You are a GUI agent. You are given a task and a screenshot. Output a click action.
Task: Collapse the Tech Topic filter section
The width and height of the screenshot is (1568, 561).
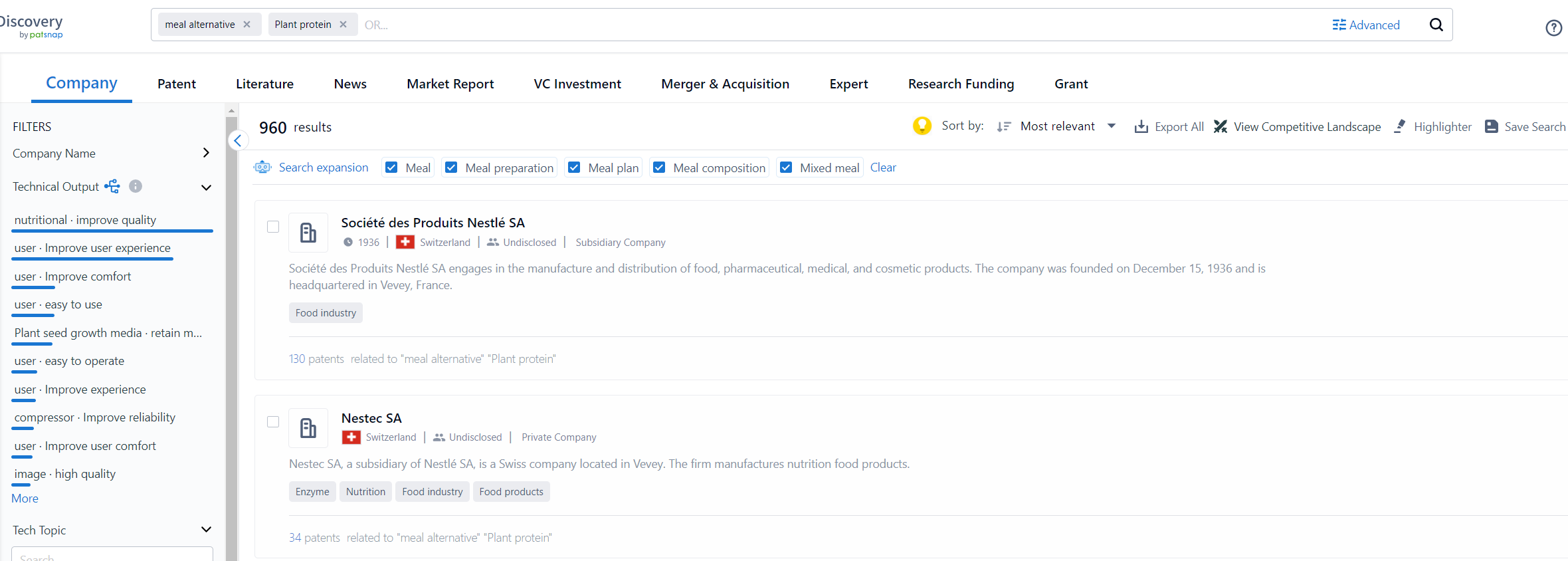pos(206,530)
